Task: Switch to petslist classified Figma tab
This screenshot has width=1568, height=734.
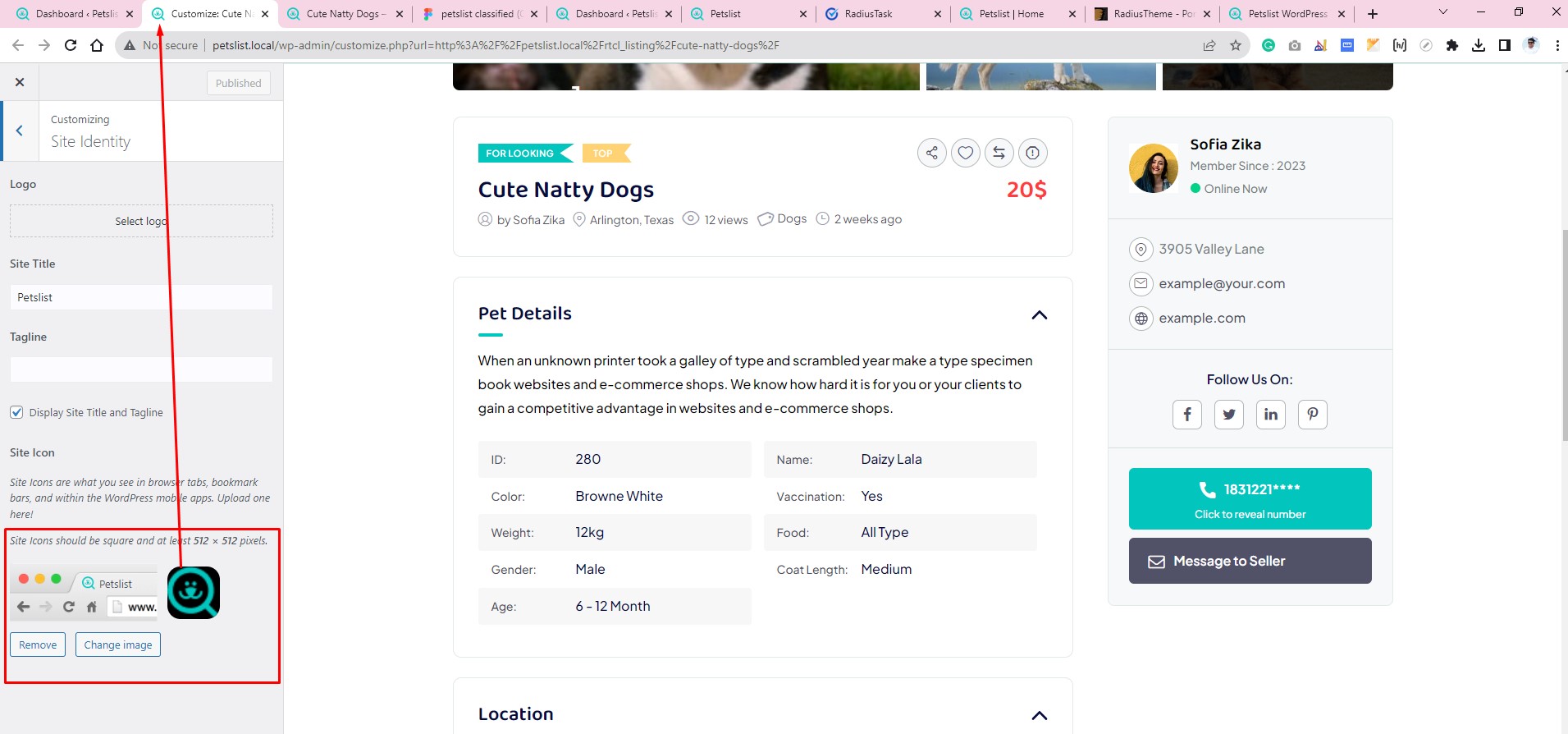Action: [479, 14]
